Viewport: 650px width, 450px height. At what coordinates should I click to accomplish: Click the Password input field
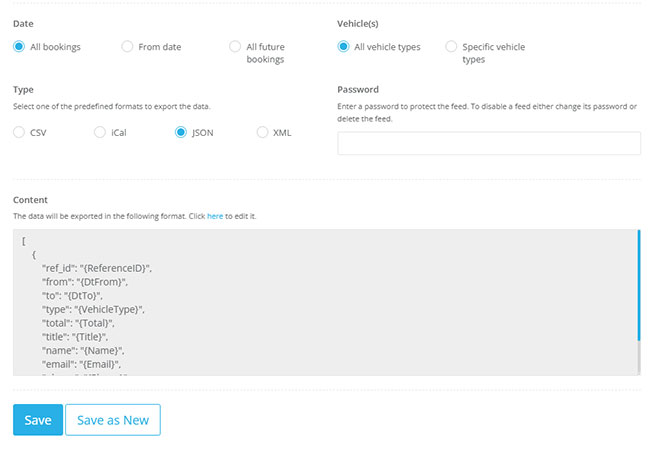489,143
